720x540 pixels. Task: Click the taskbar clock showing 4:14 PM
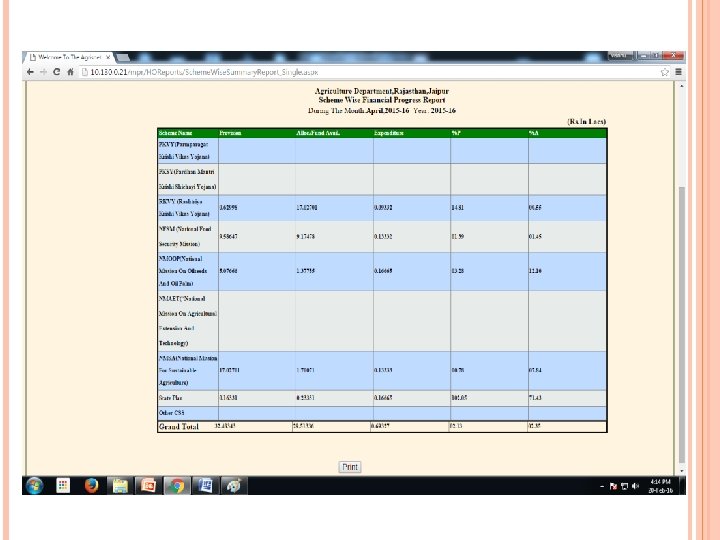pyautogui.click(x=661, y=486)
